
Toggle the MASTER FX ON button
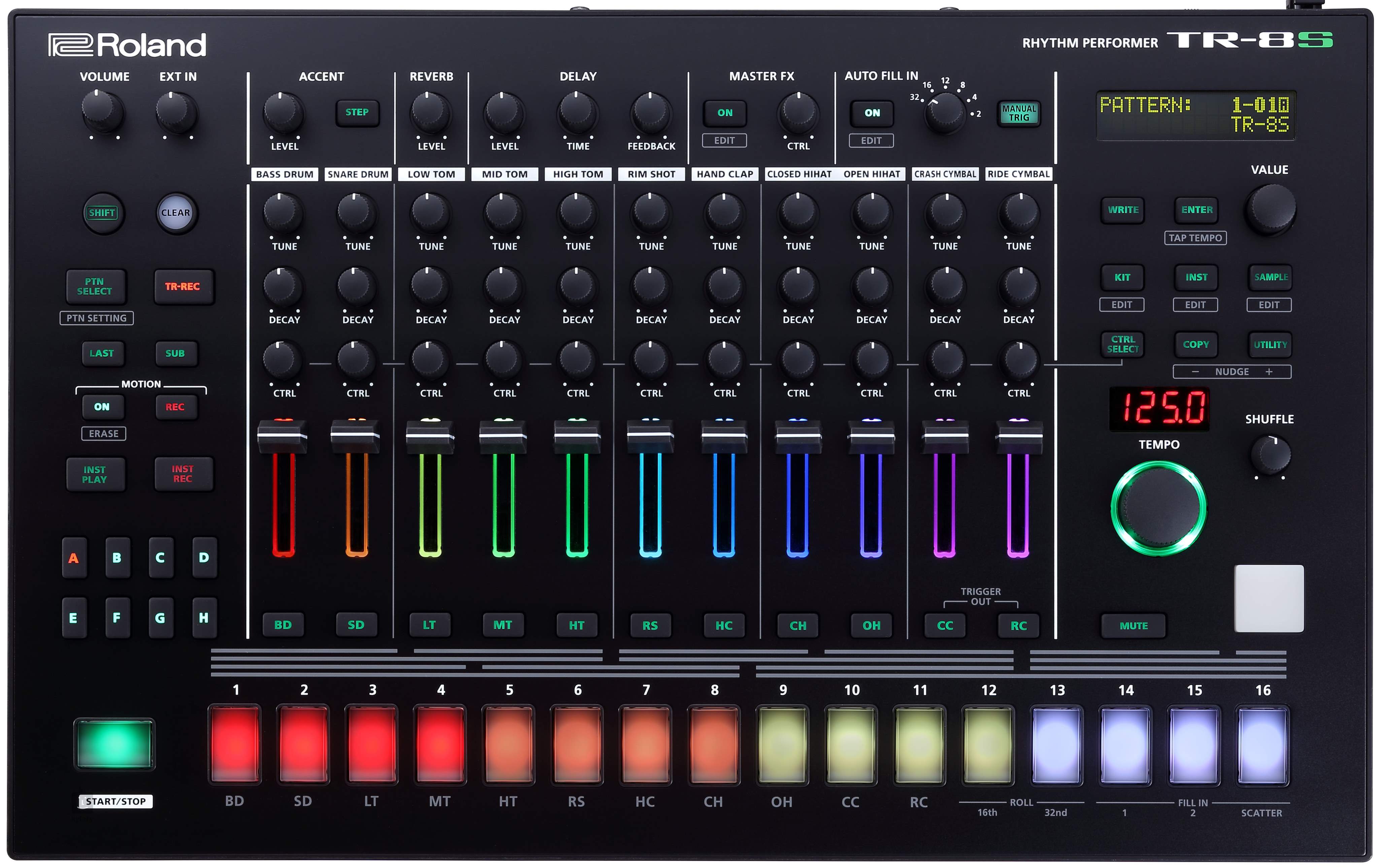[725, 113]
